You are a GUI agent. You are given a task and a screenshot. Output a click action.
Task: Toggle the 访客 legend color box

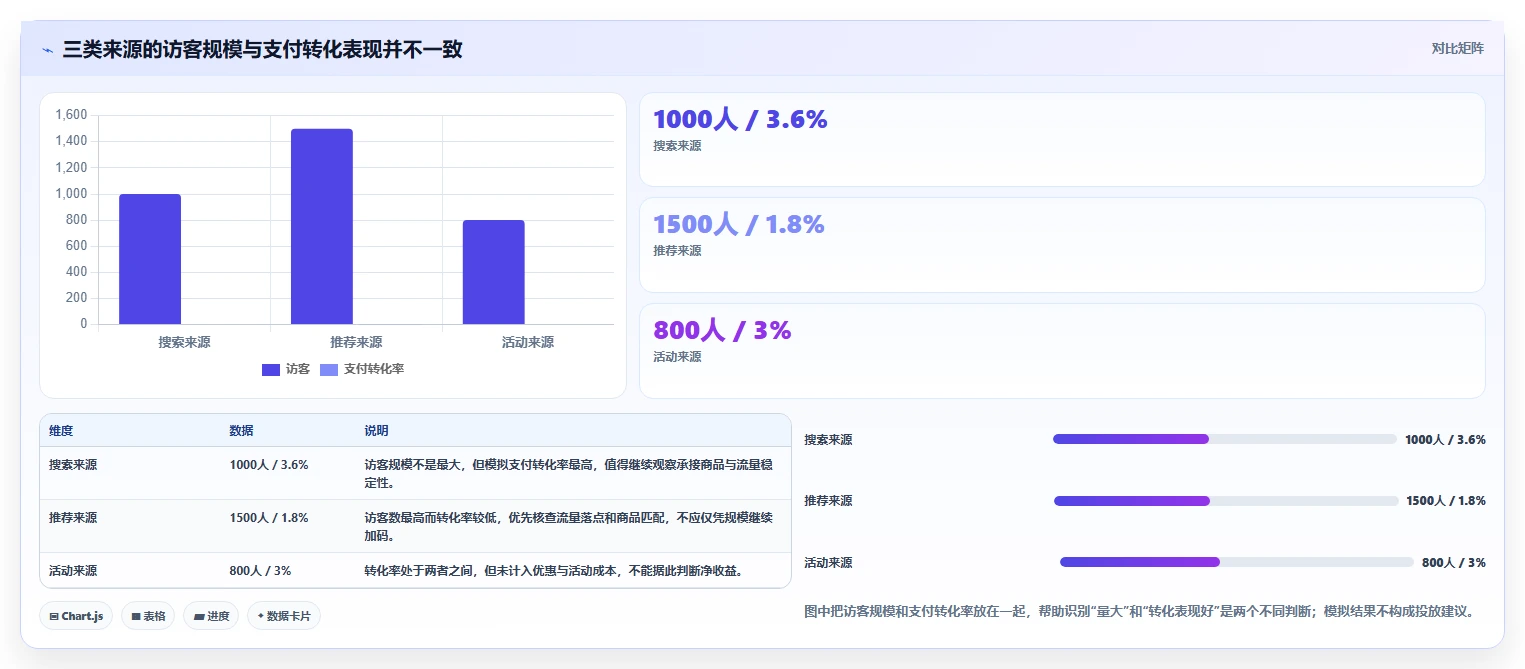271,370
